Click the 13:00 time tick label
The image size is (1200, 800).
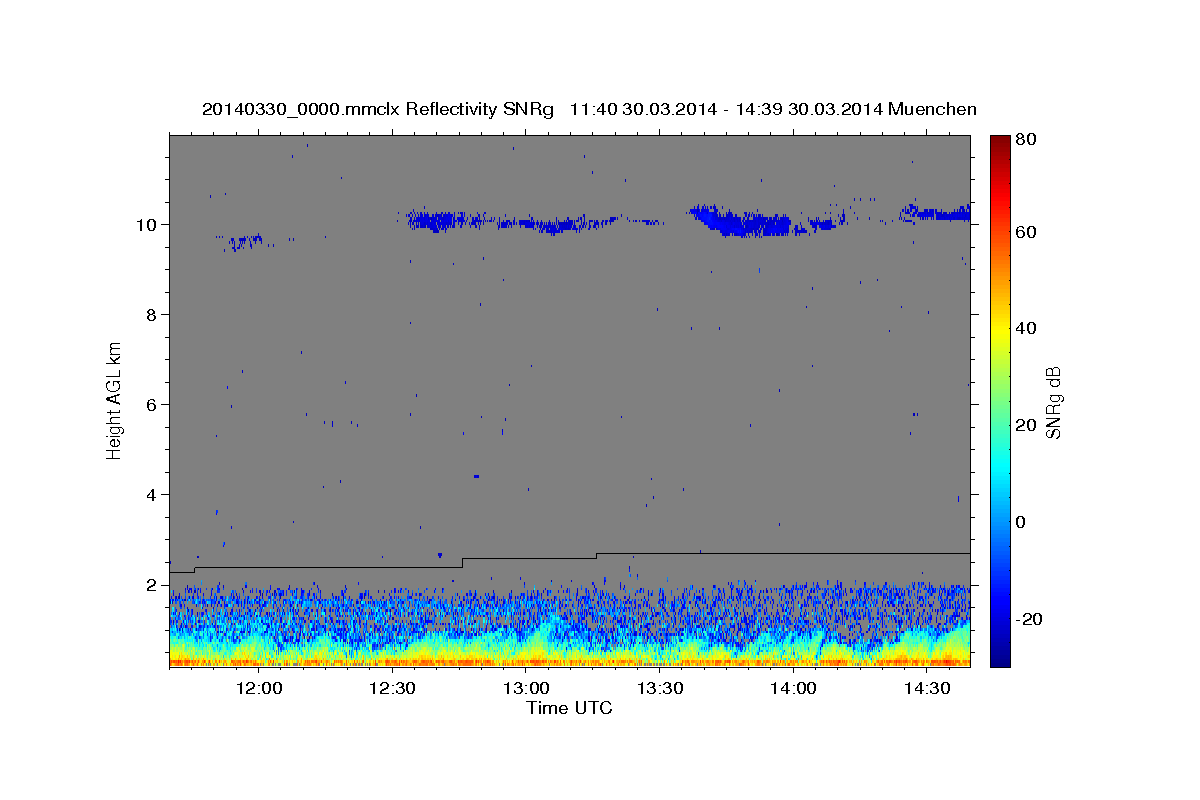(x=527, y=688)
